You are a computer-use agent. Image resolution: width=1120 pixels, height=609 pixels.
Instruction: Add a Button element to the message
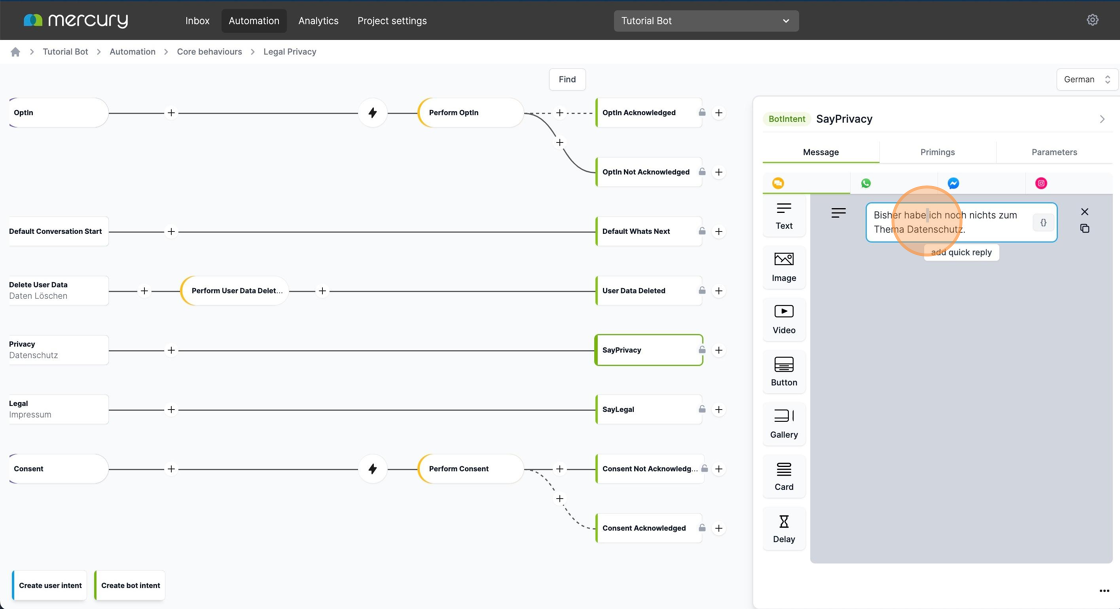pos(784,371)
